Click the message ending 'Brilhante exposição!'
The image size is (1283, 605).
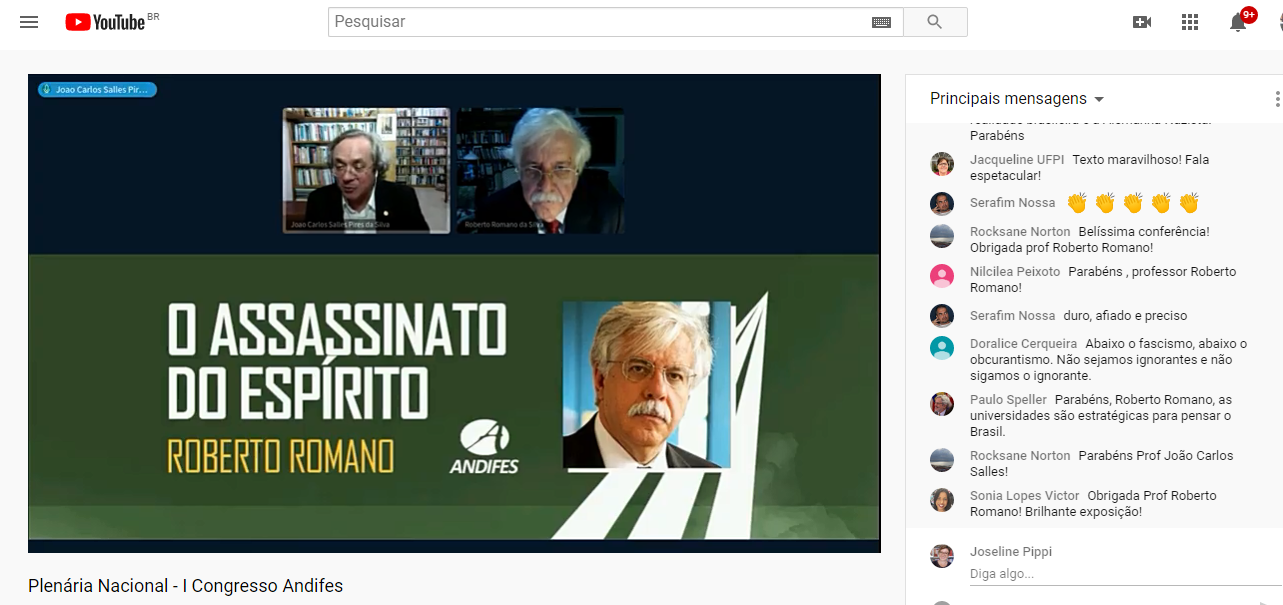[1094, 504]
